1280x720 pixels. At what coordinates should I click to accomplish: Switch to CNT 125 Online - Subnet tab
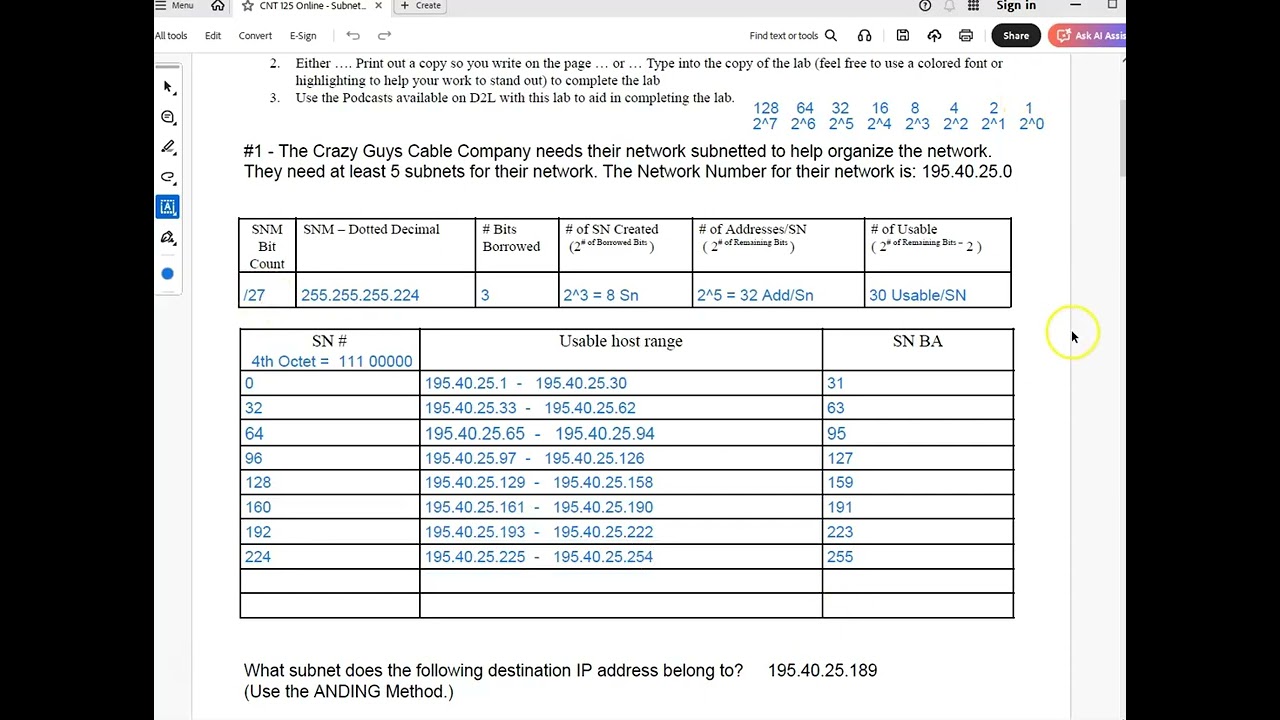[312, 6]
